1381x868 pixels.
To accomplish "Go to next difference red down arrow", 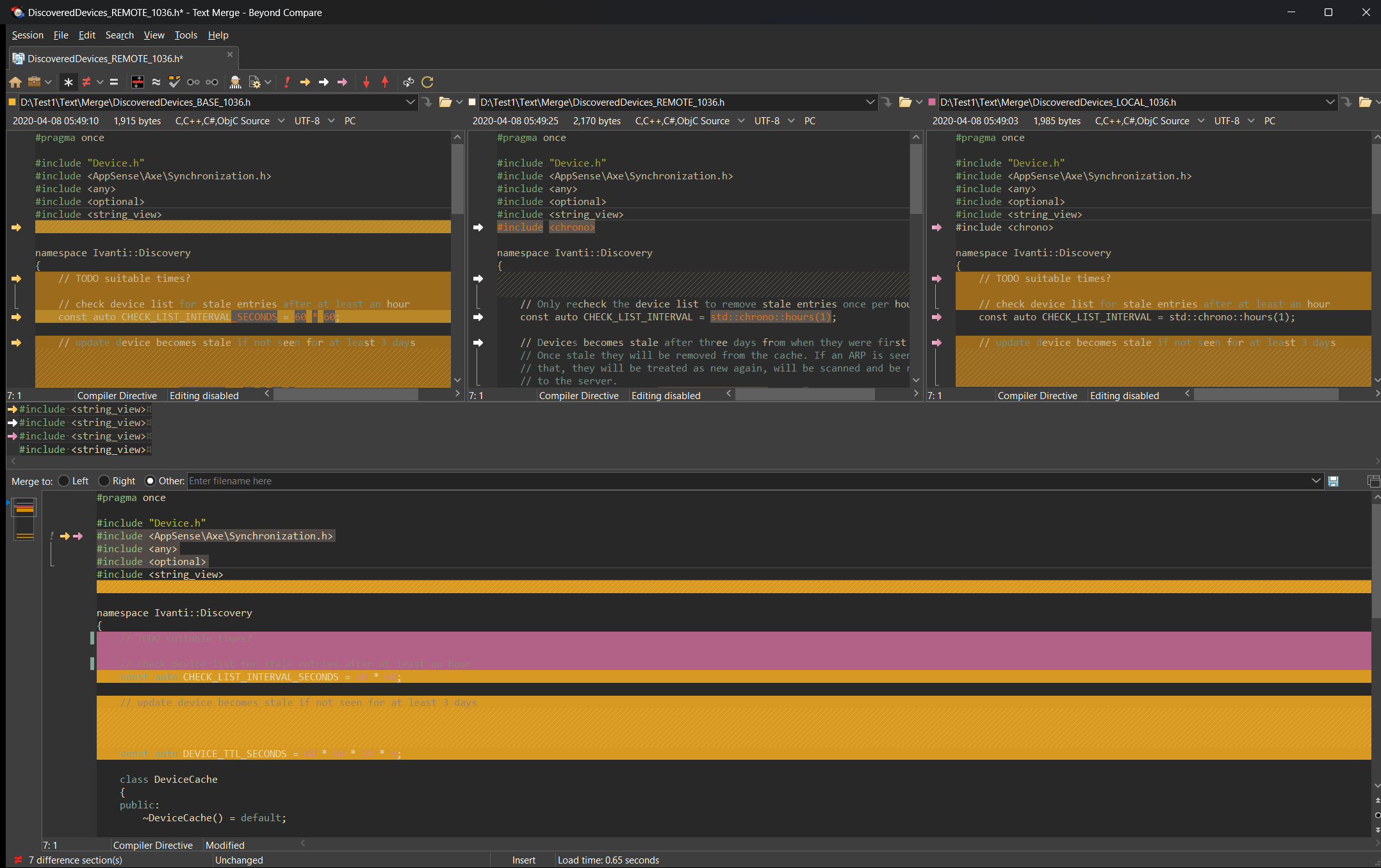I will point(366,82).
